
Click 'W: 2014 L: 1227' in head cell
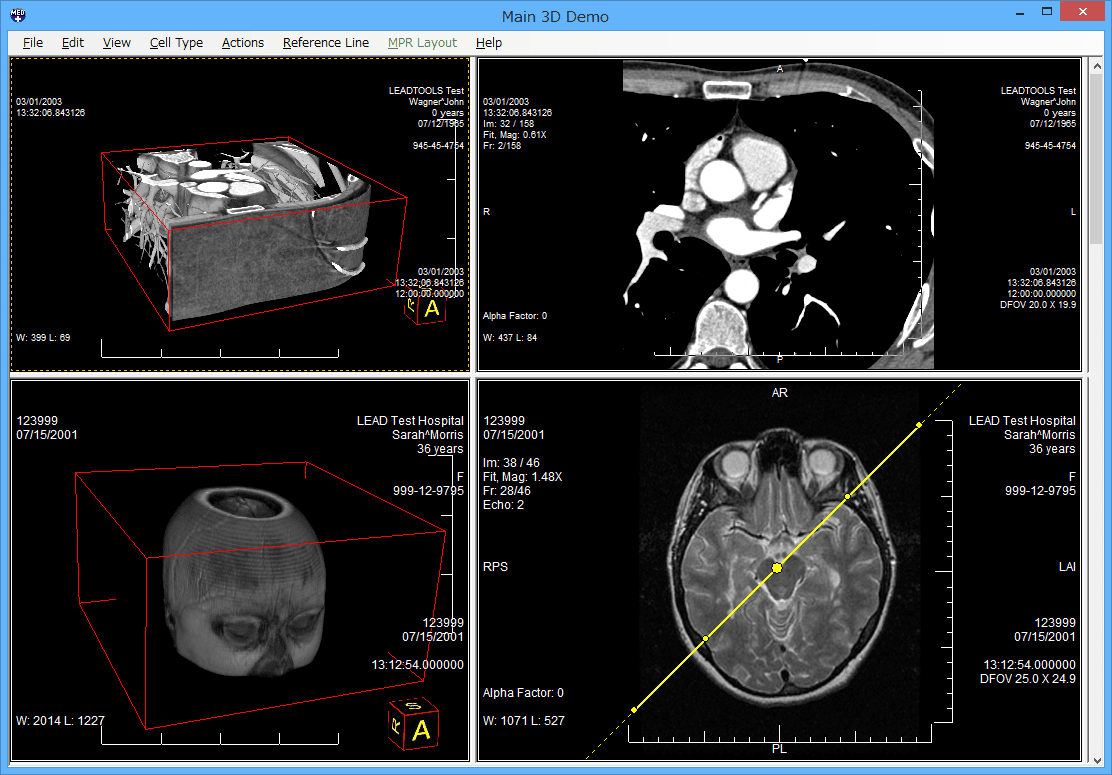(60, 720)
